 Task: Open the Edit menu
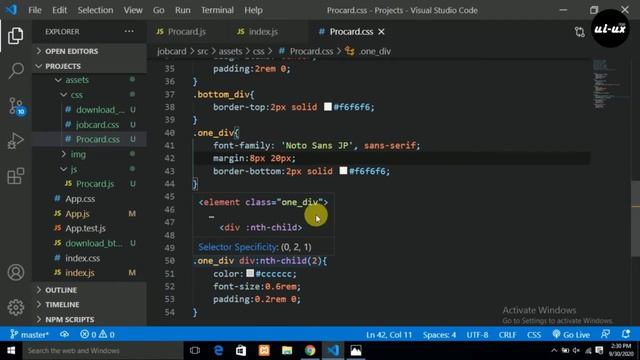click(x=59, y=10)
